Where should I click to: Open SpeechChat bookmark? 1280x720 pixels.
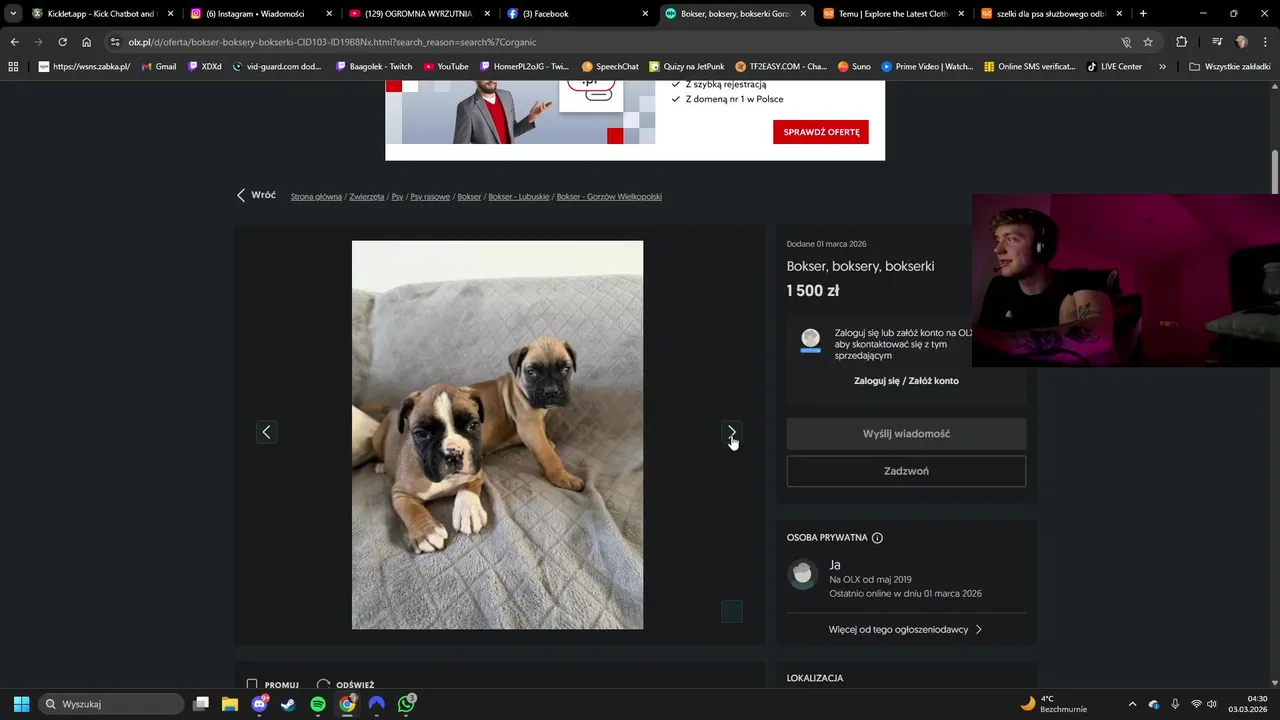tap(610, 67)
